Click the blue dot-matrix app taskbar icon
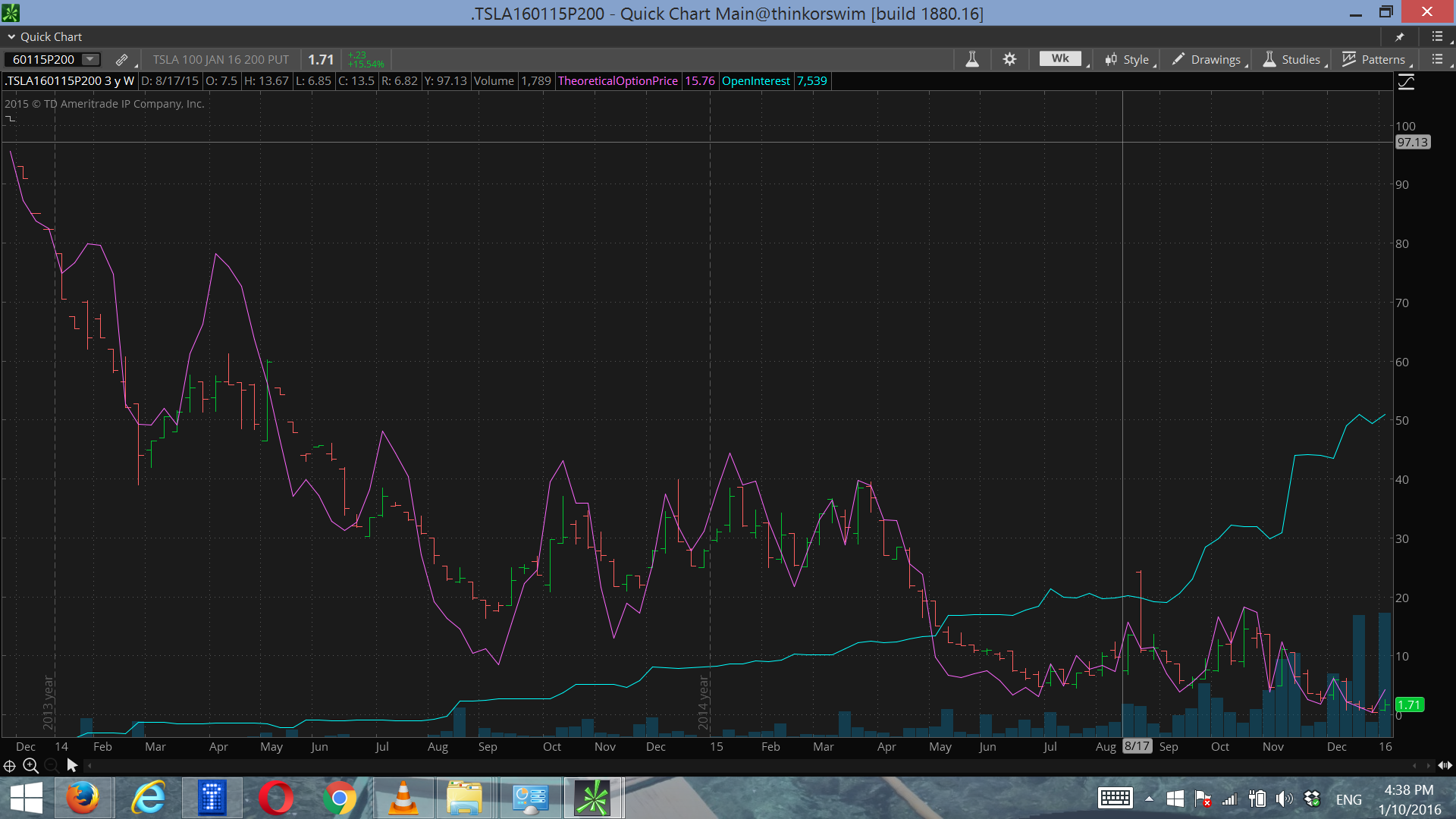This screenshot has width=1456, height=819. pyautogui.click(x=212, y=798)
